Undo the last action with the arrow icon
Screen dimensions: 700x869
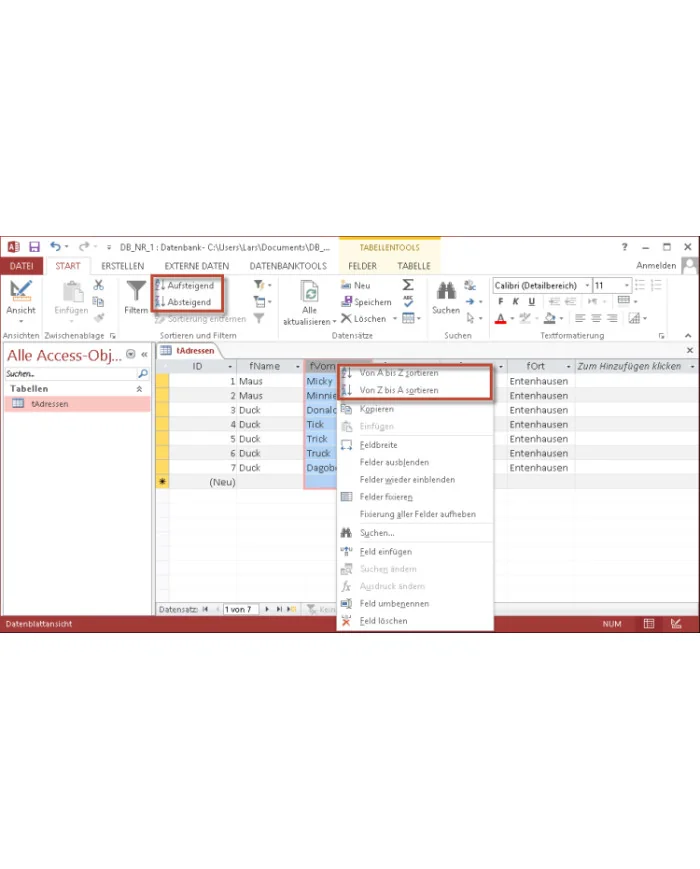[x=55, y=246]
